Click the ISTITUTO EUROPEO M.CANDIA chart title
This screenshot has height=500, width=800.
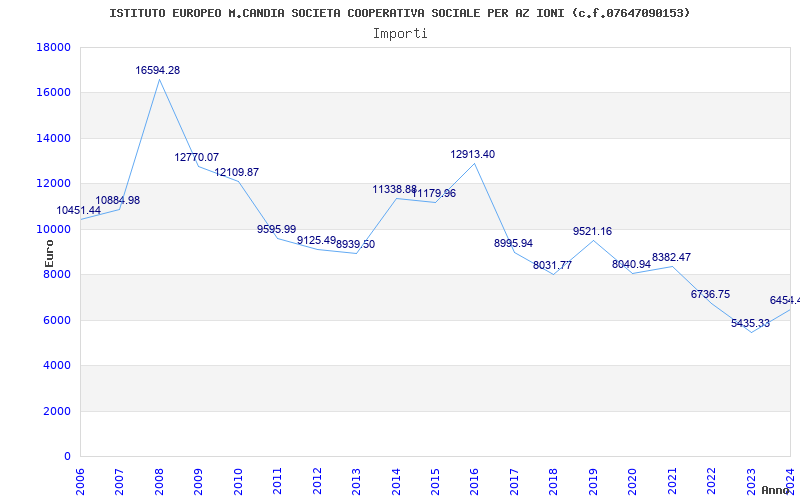[x=399, y=13]
